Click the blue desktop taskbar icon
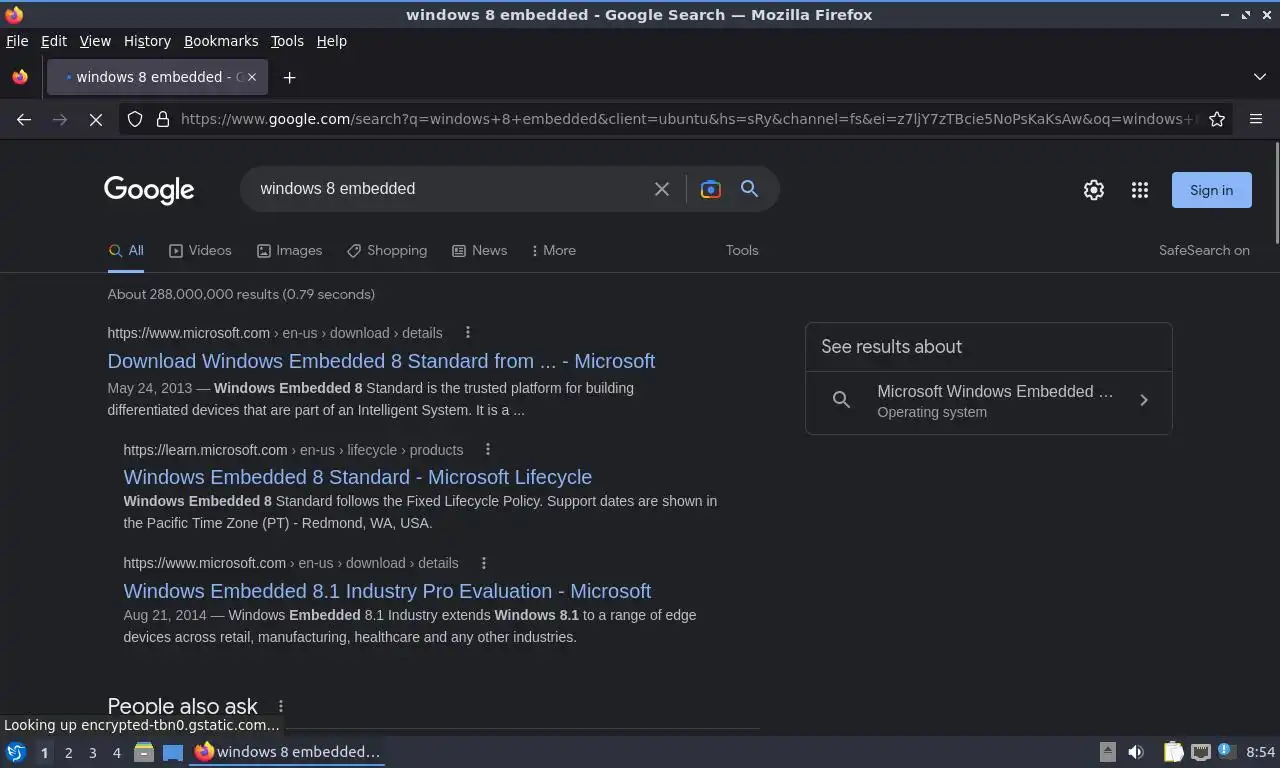 [x=173, y=752]
